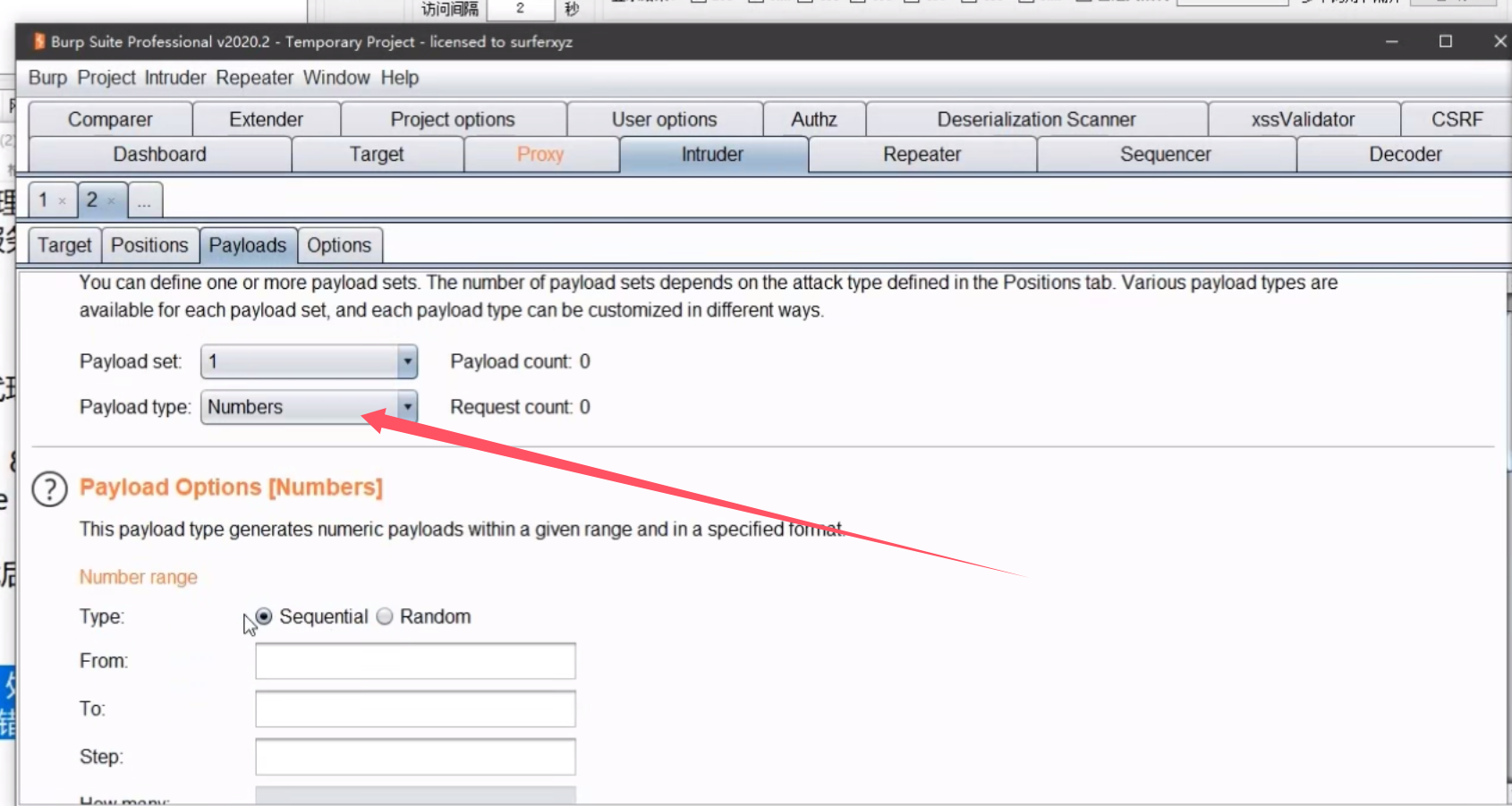
Task: Click the Request count: 0 text
Action: (520, 407)
